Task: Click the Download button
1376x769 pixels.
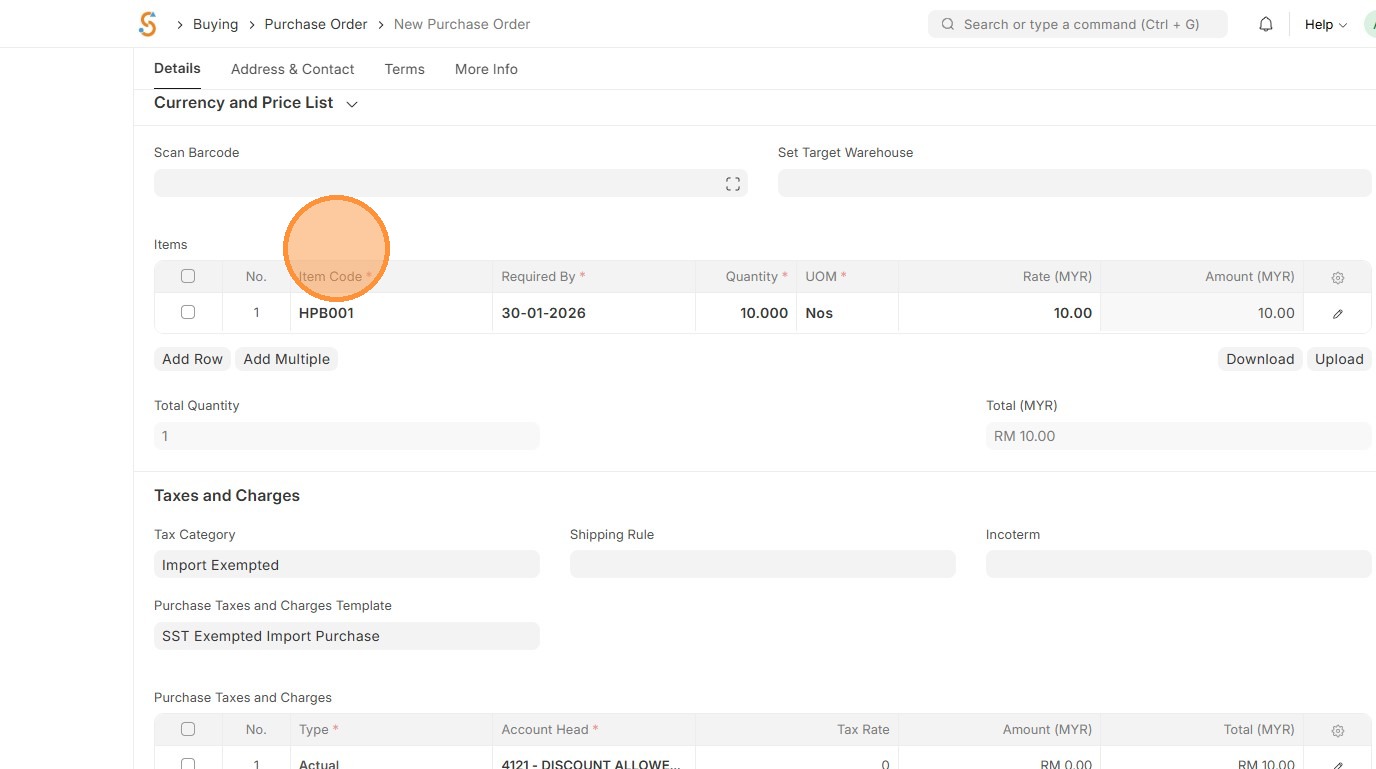Action: click(1260, 359)
